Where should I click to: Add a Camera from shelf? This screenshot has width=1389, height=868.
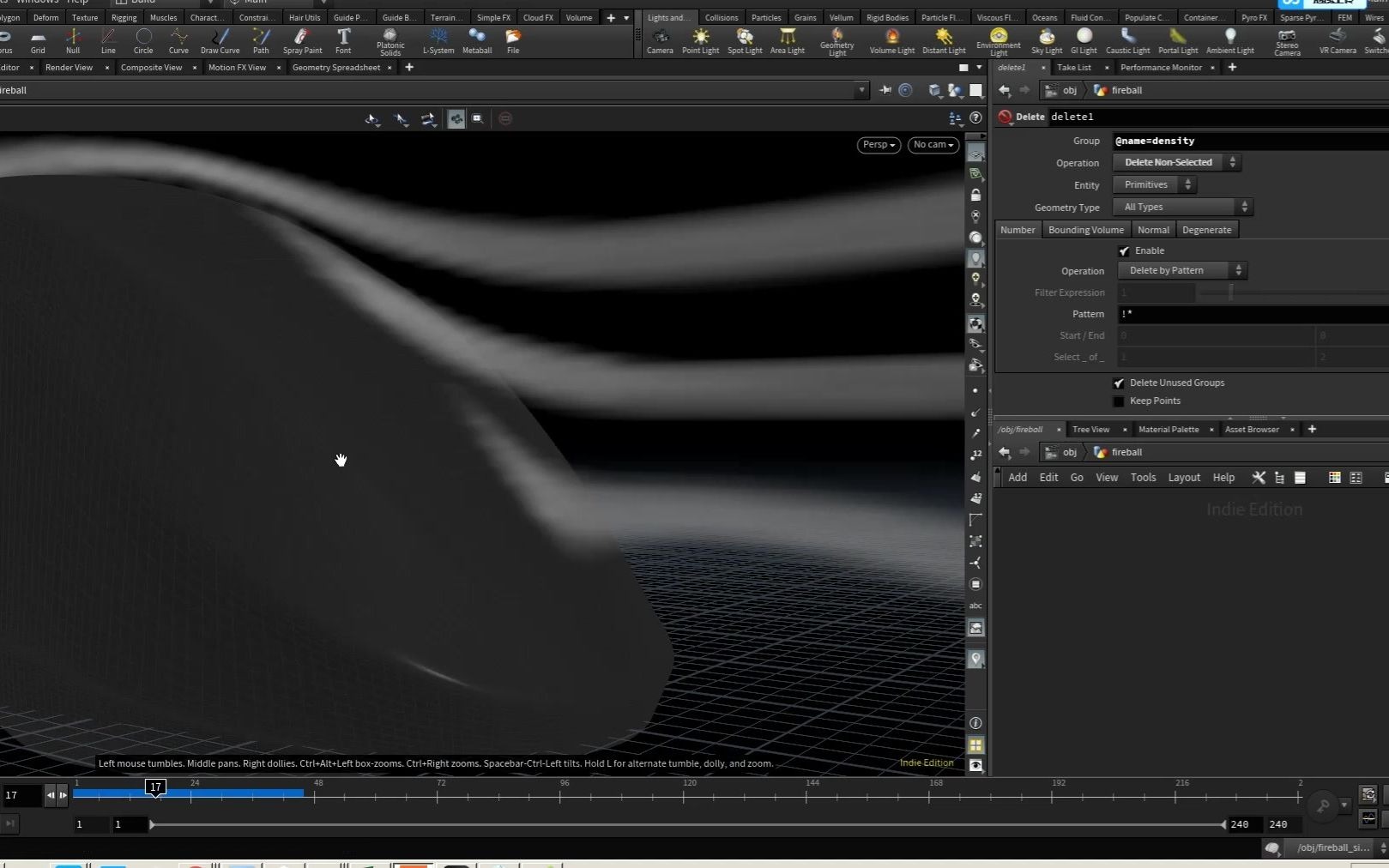(660, 39)
